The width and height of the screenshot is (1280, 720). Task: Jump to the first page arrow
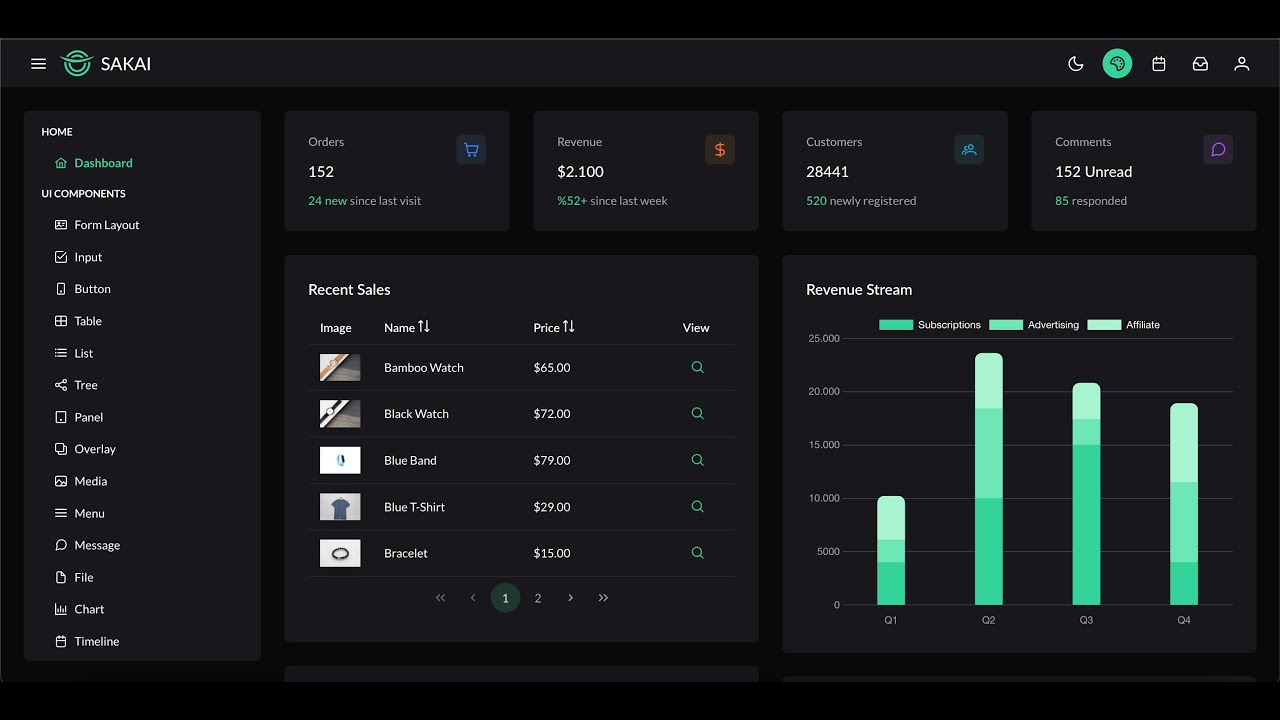point(440,598)
